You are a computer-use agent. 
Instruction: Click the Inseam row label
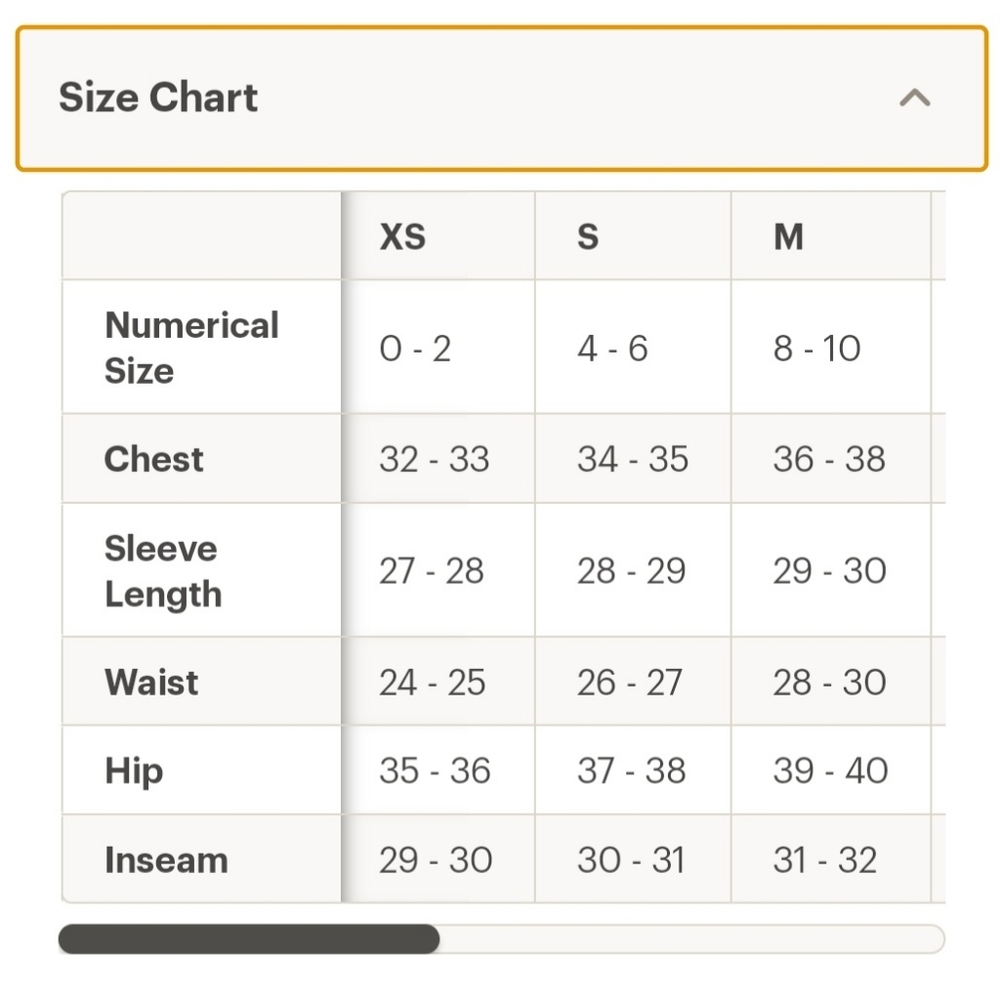(166, 860)
